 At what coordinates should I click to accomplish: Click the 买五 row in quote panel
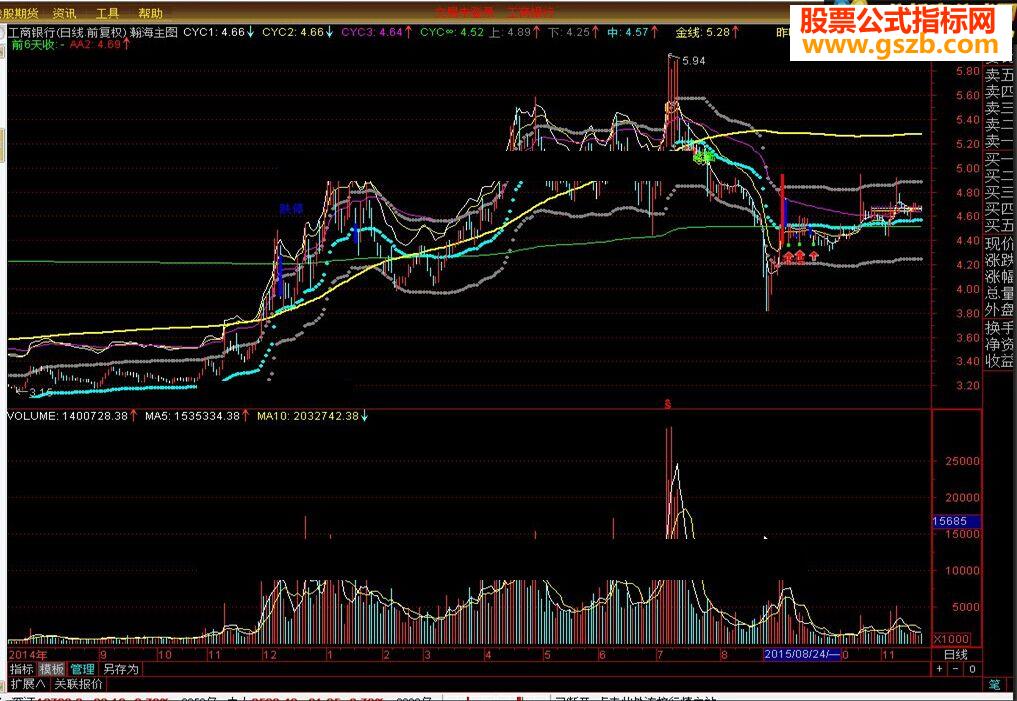click(999, 226)
